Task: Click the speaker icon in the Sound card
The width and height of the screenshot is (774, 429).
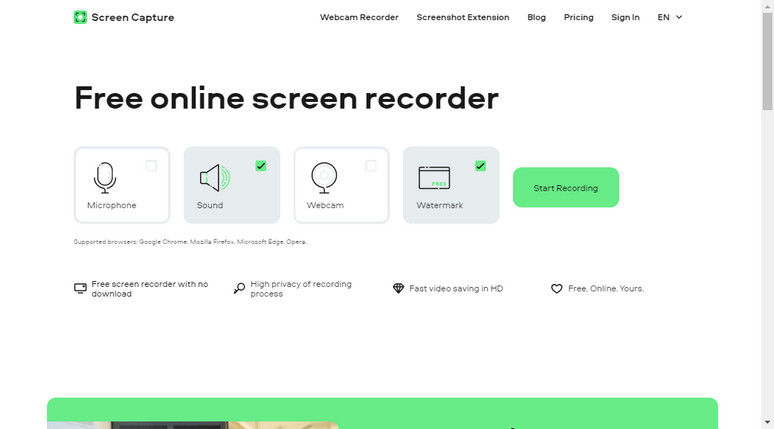Action: click(x=215, y=178)
